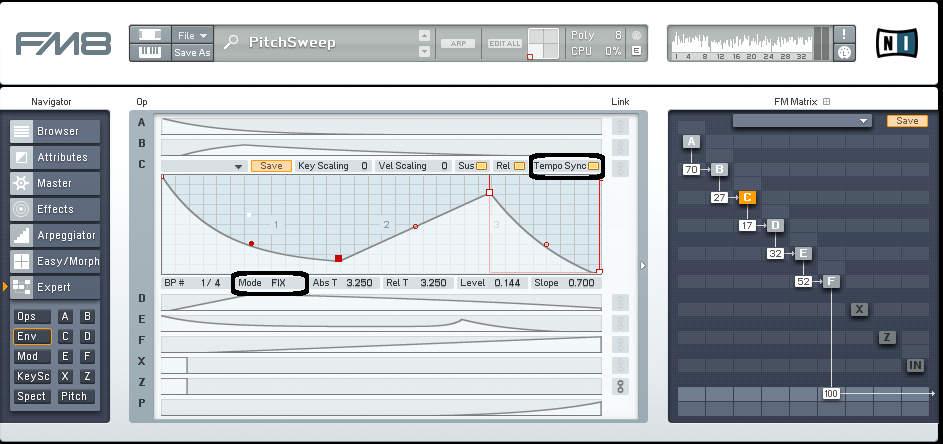This screenshot has height=444, width=943.
Task: Click the hollow square breakpoint at envelope peak
Action: coord(490,193)
